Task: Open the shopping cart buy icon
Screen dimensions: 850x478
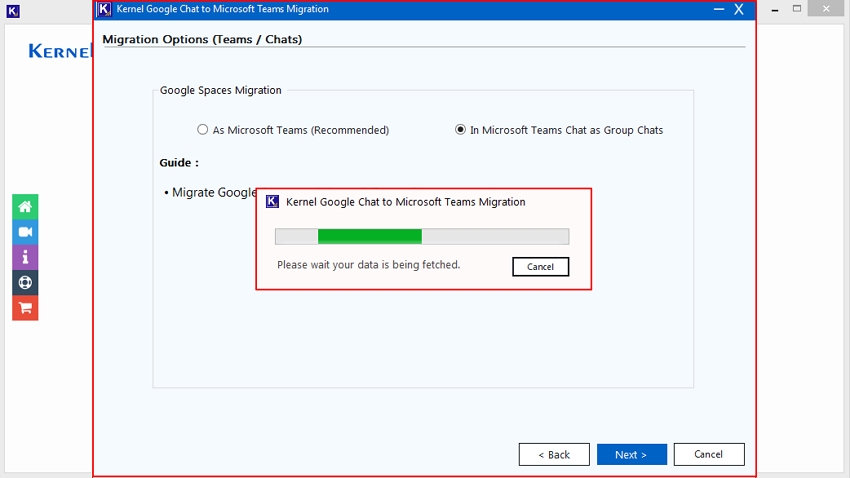Action: 25,308
